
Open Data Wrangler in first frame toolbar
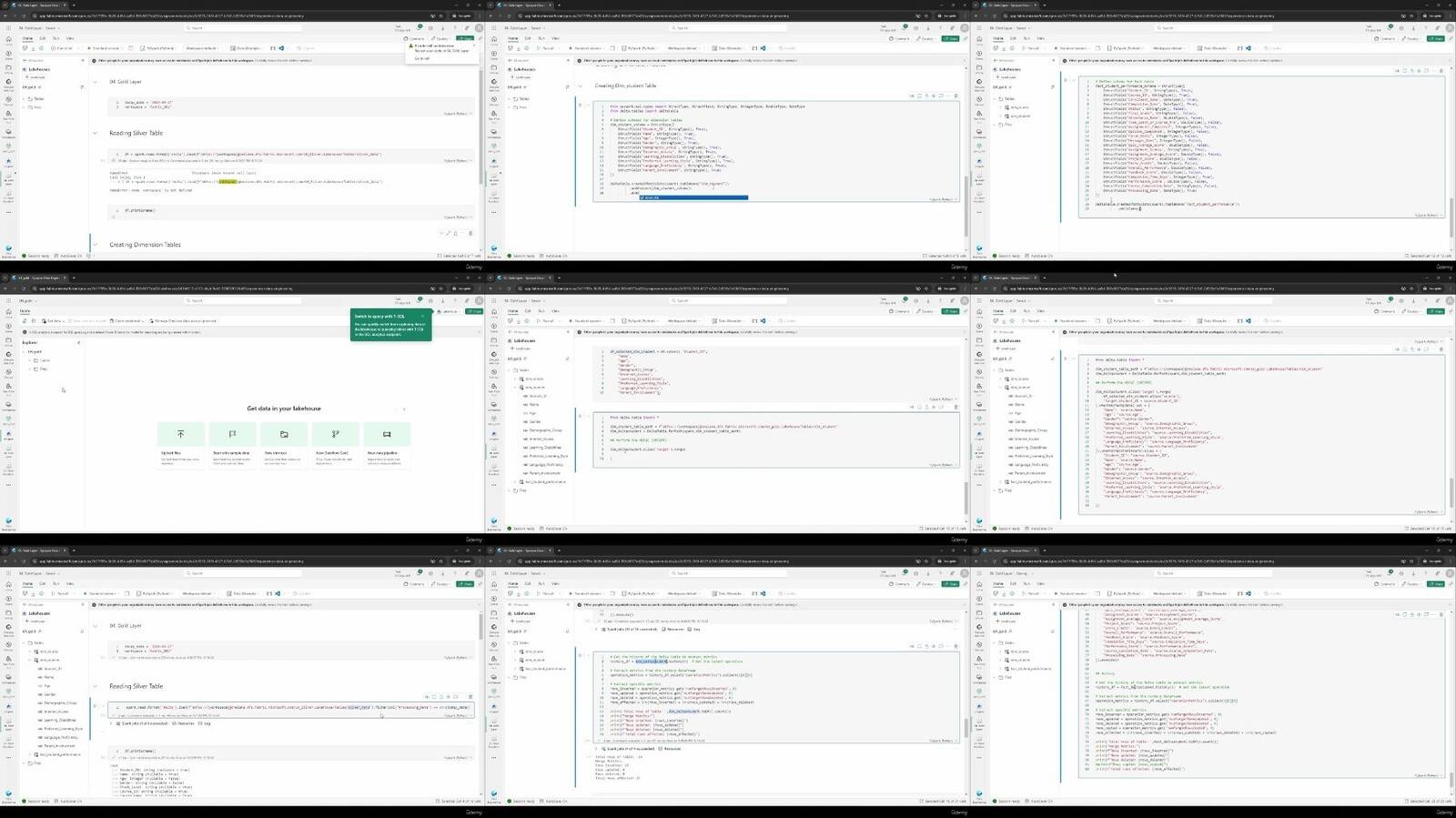click(x=246, y=48)
